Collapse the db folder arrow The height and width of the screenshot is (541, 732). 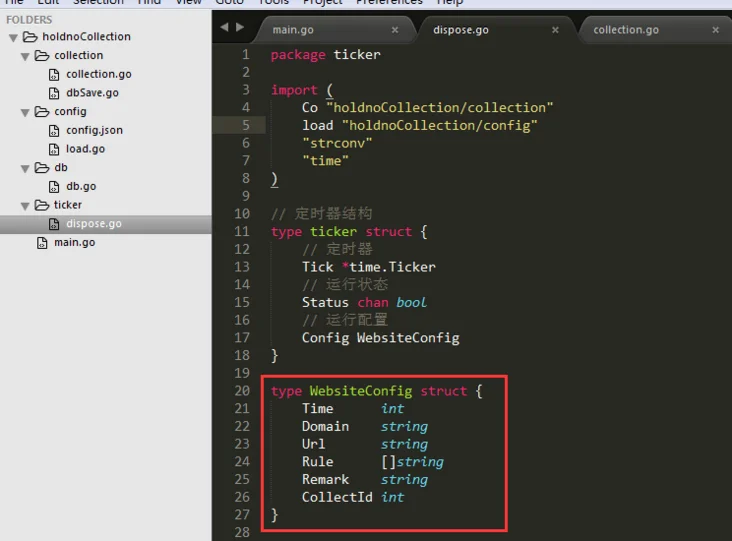pos(26,168)
